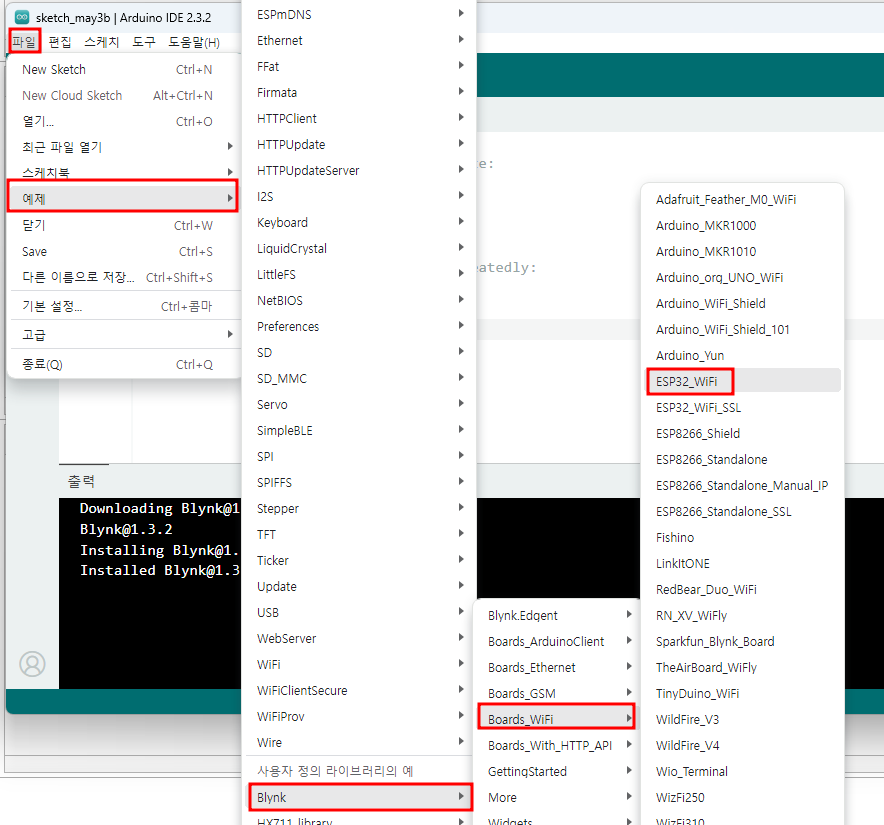Open LiquidCrystal examples submenu
Image resolution: width=884 pixels, height=825 pixels.
pyautogui.click(x=360, y=248)
